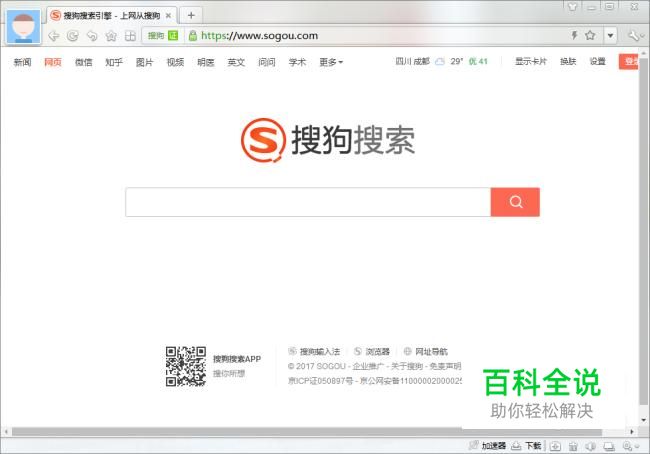650x454 pixels.
Task: Click the horizontal scrollbar right arrow
Action: click(632, 432)
